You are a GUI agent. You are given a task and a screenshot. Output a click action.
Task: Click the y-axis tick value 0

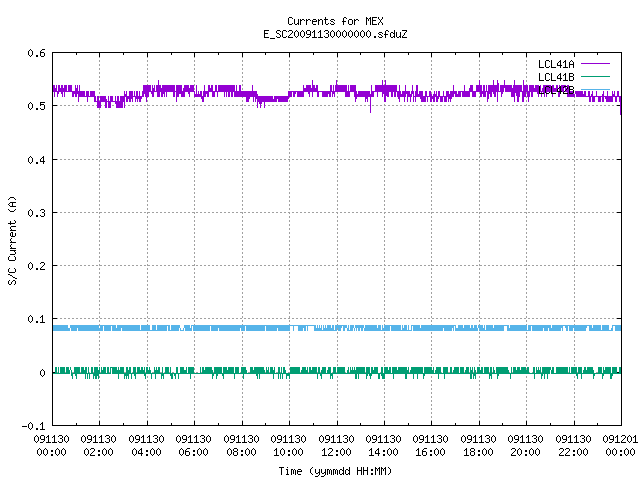coord(42,373)
